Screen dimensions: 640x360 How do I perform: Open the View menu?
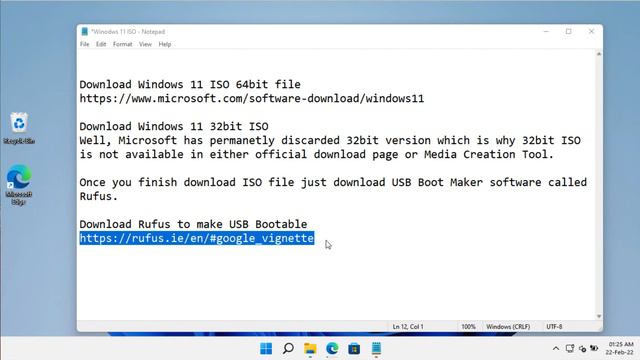(x=145, y=44)
